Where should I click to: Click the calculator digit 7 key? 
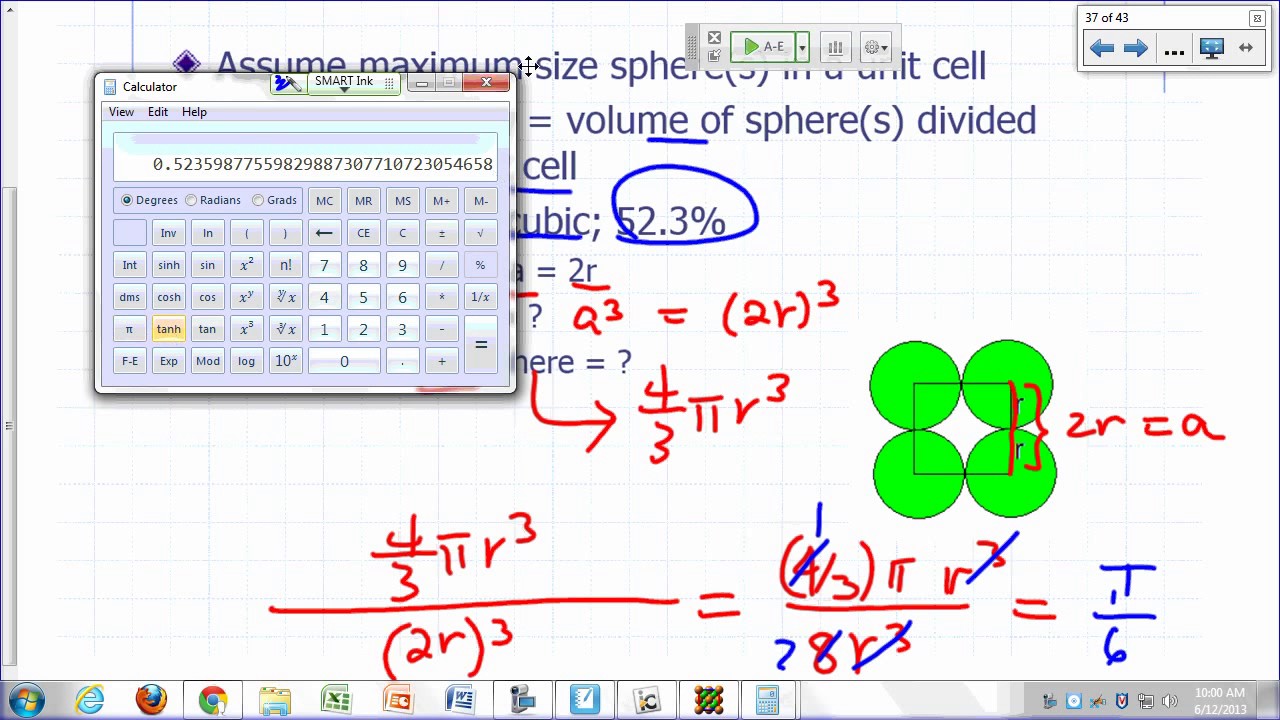[x=324, y=265]
